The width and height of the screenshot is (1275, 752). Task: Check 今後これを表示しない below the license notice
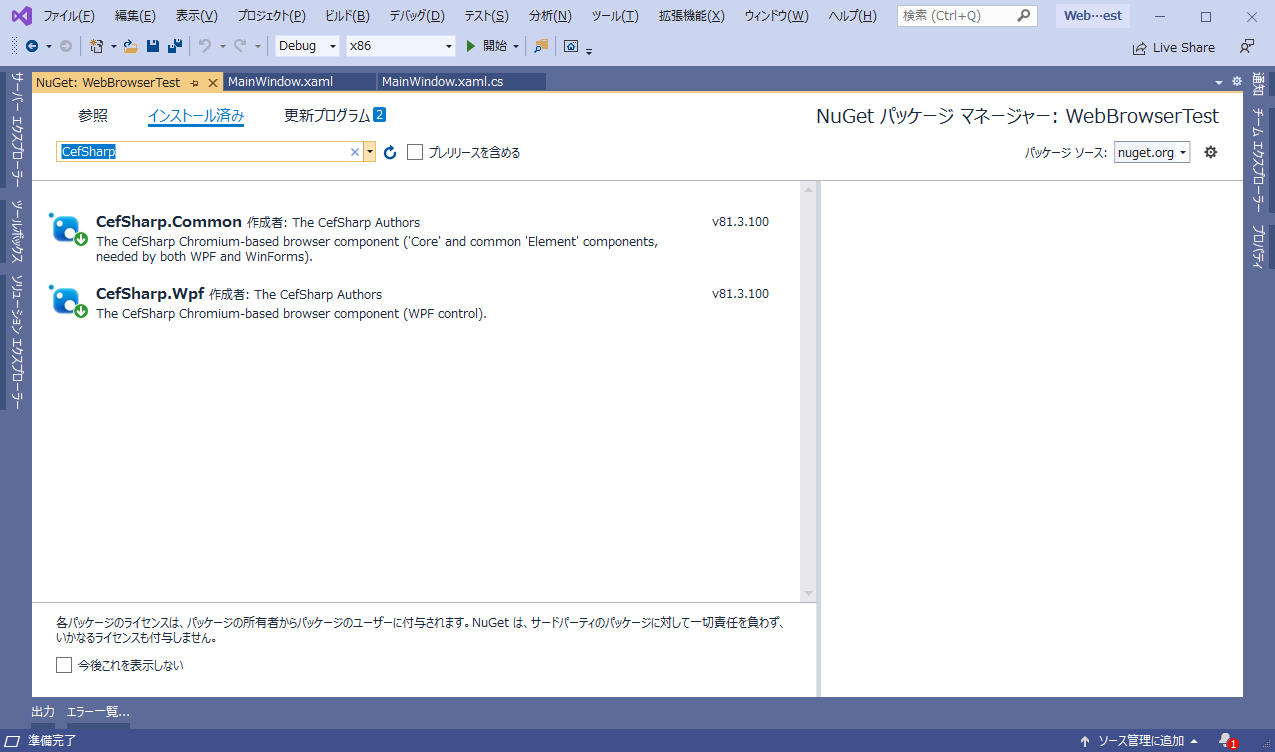64,665
